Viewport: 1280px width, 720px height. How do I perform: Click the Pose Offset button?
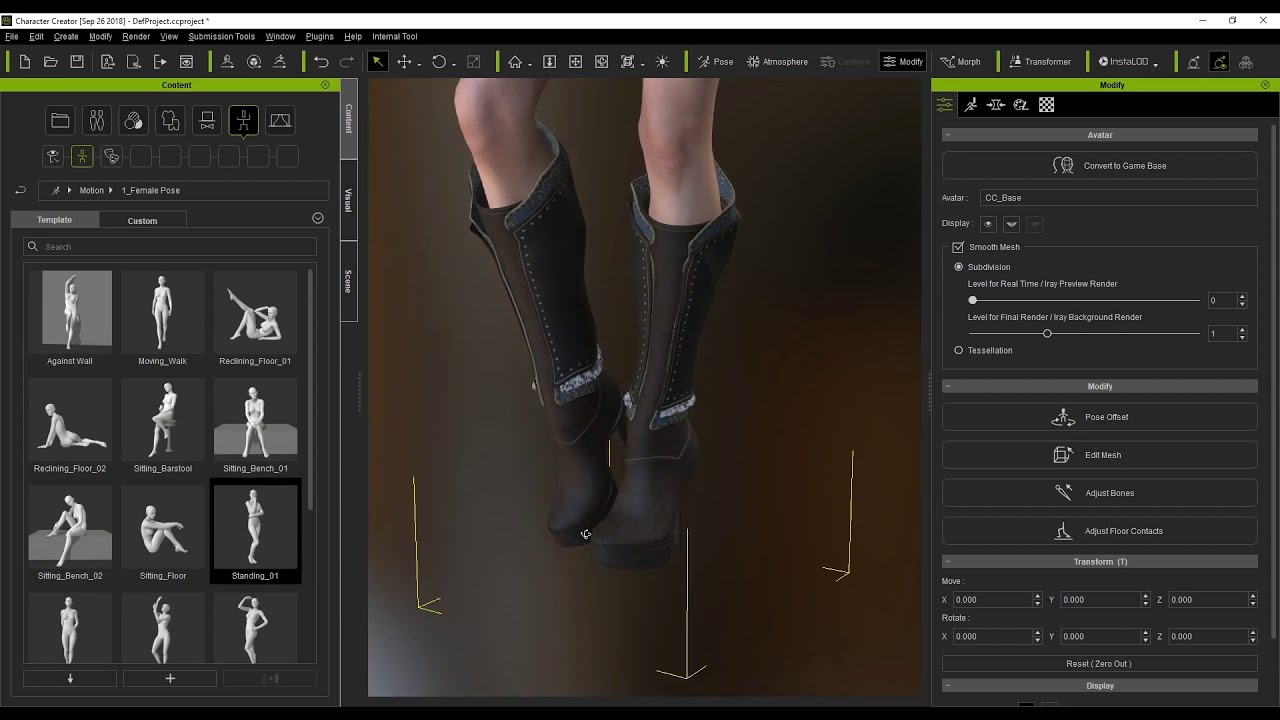pos(1100,417)
